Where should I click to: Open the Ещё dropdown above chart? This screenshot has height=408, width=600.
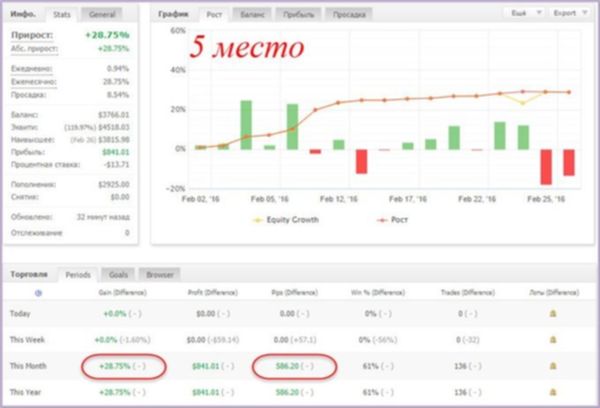click(x=527, y=13)
